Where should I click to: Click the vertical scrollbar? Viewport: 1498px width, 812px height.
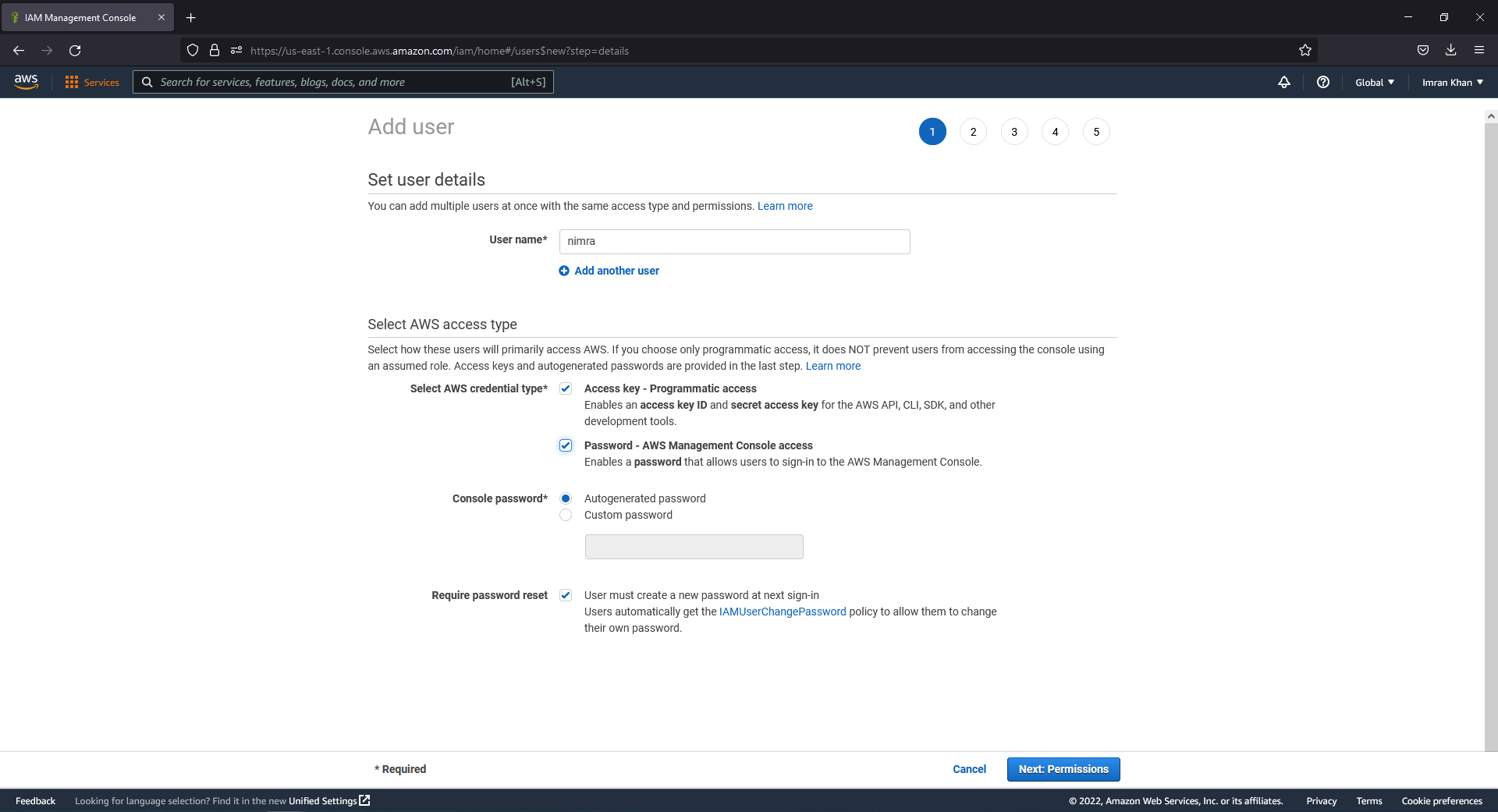tap(1490, 312)
